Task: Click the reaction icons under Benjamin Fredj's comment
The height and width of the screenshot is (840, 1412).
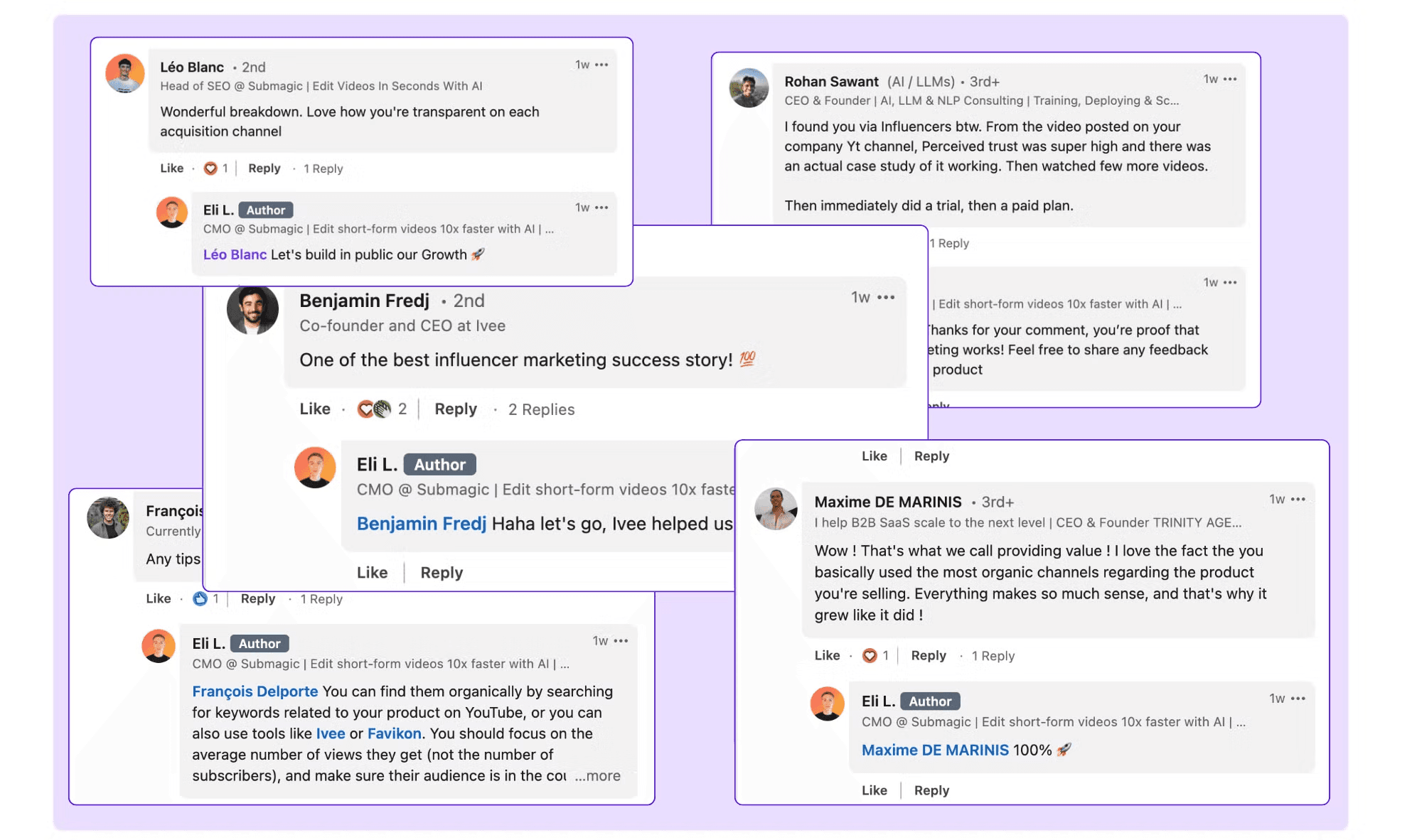Action: click(x=374, y=409)
